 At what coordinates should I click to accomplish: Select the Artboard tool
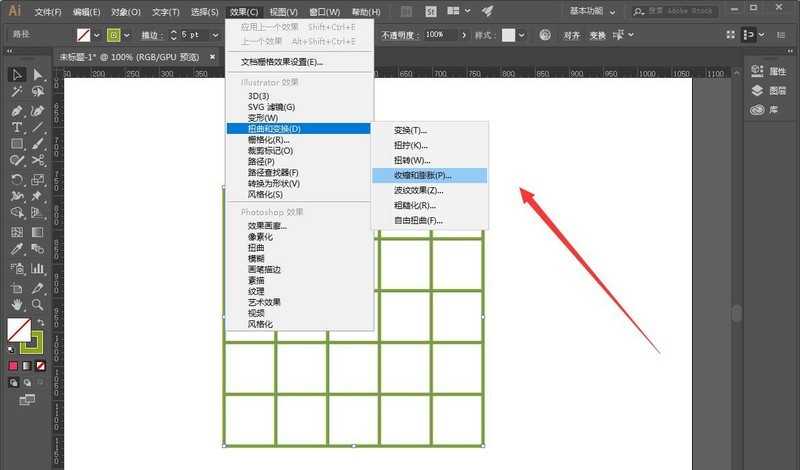coord(17,288)
